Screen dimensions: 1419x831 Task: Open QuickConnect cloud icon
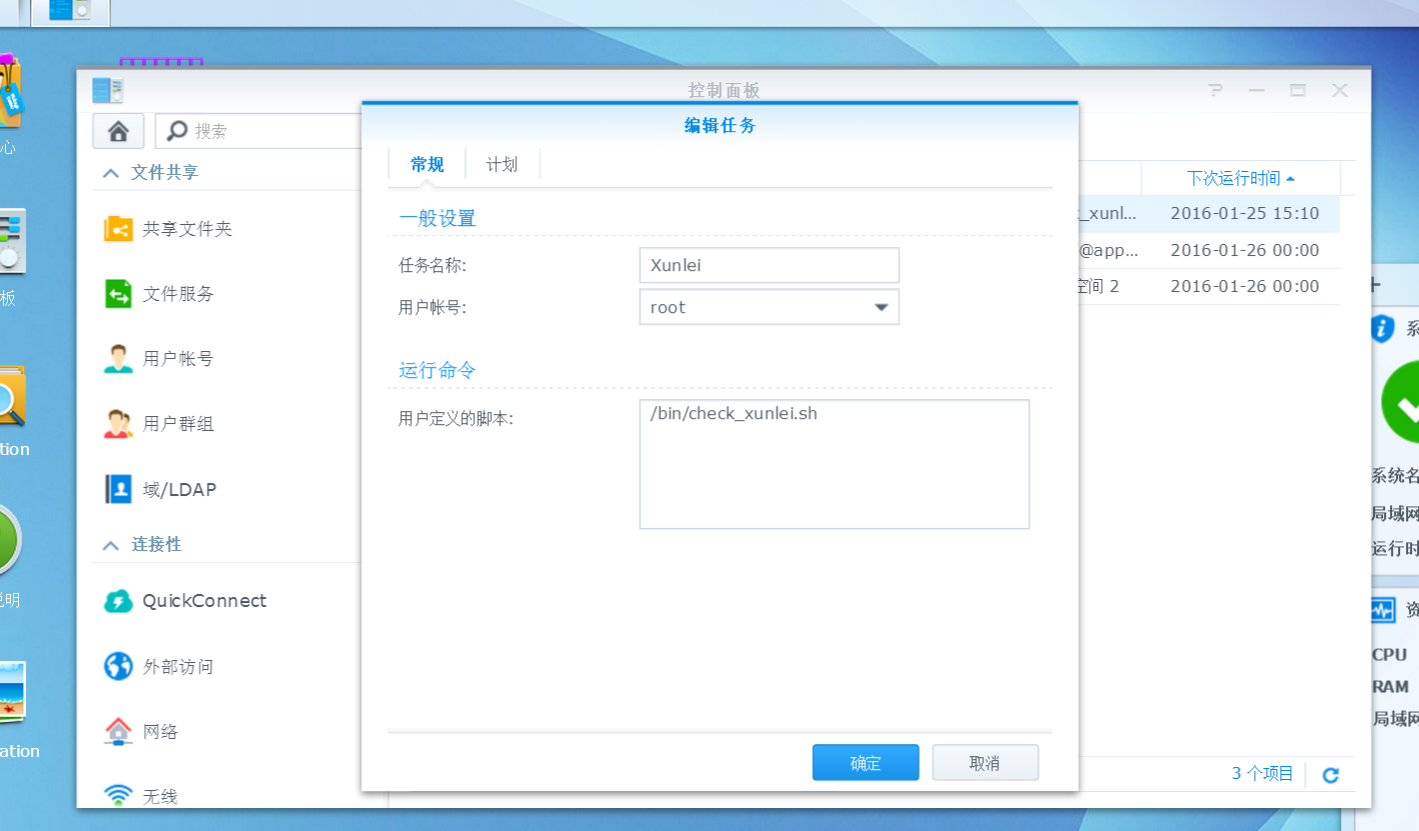[118, 601]
